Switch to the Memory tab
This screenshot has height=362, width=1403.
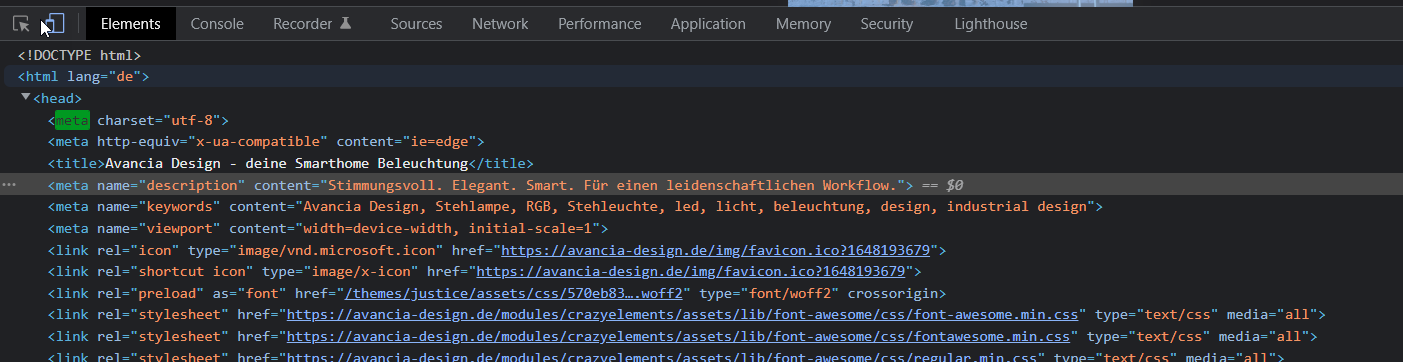coord(803,24)
